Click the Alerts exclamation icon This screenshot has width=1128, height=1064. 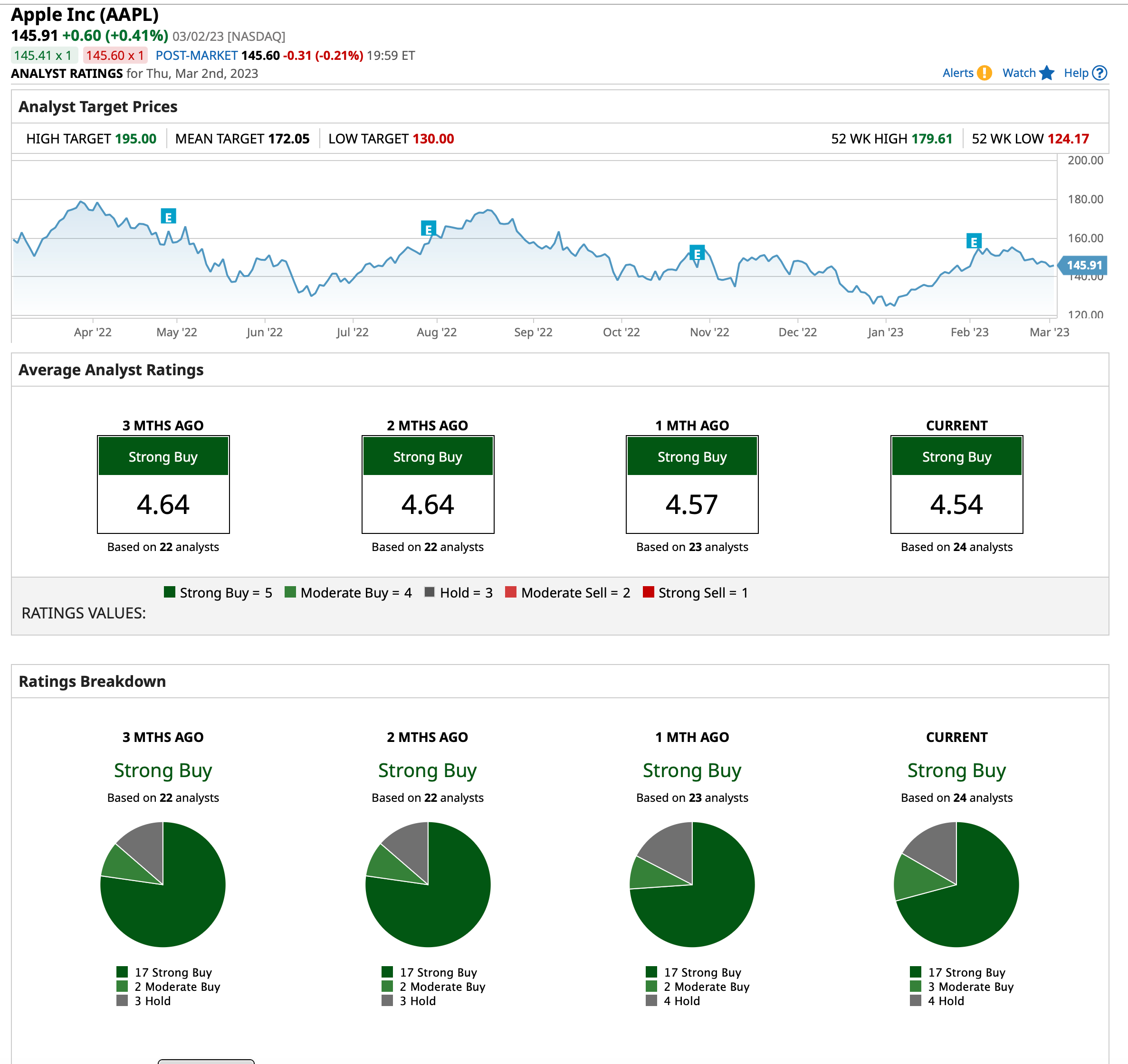coord(985,73)
